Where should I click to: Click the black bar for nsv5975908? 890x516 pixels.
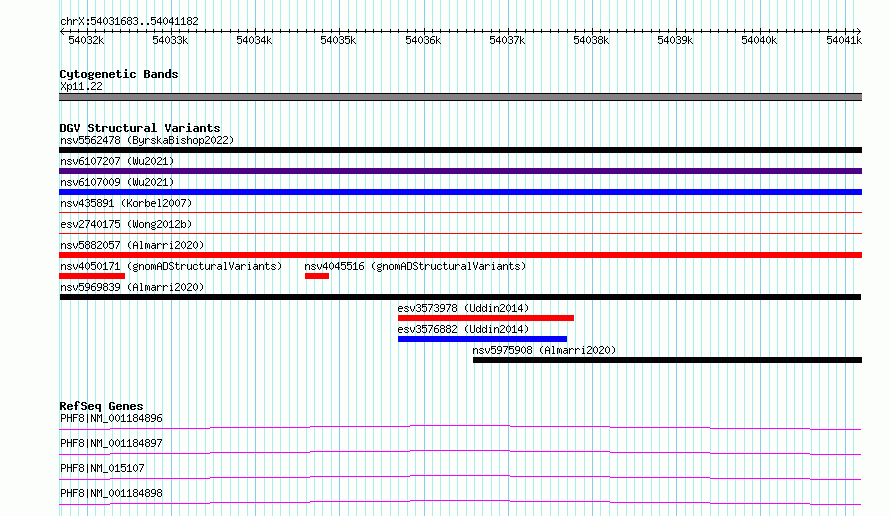[x=668, y=360]
